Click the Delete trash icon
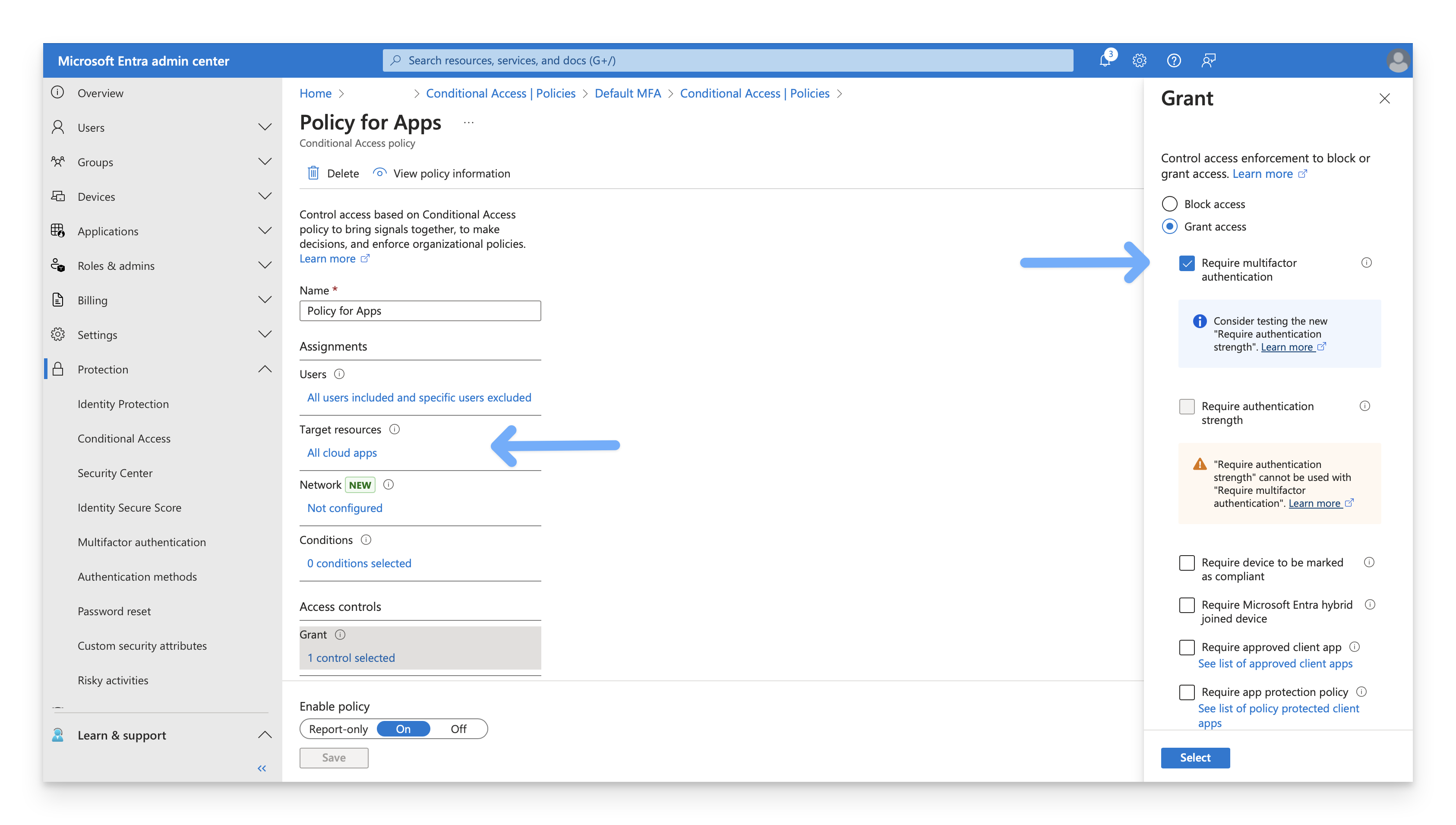 pyautogui.click(x=313, y=174)
